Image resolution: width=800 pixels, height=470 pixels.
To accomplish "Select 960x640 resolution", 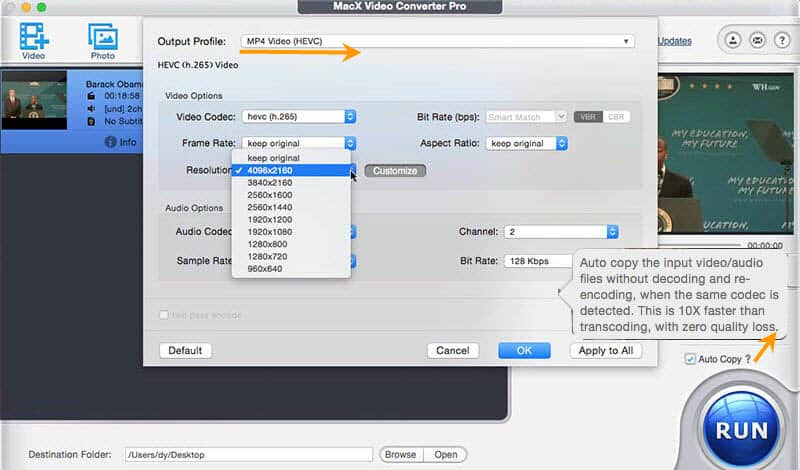I will 291,268.
